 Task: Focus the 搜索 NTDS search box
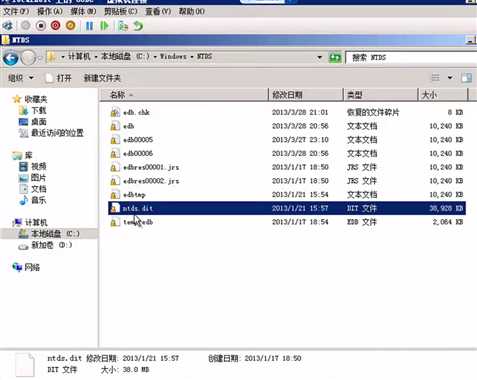411,58
